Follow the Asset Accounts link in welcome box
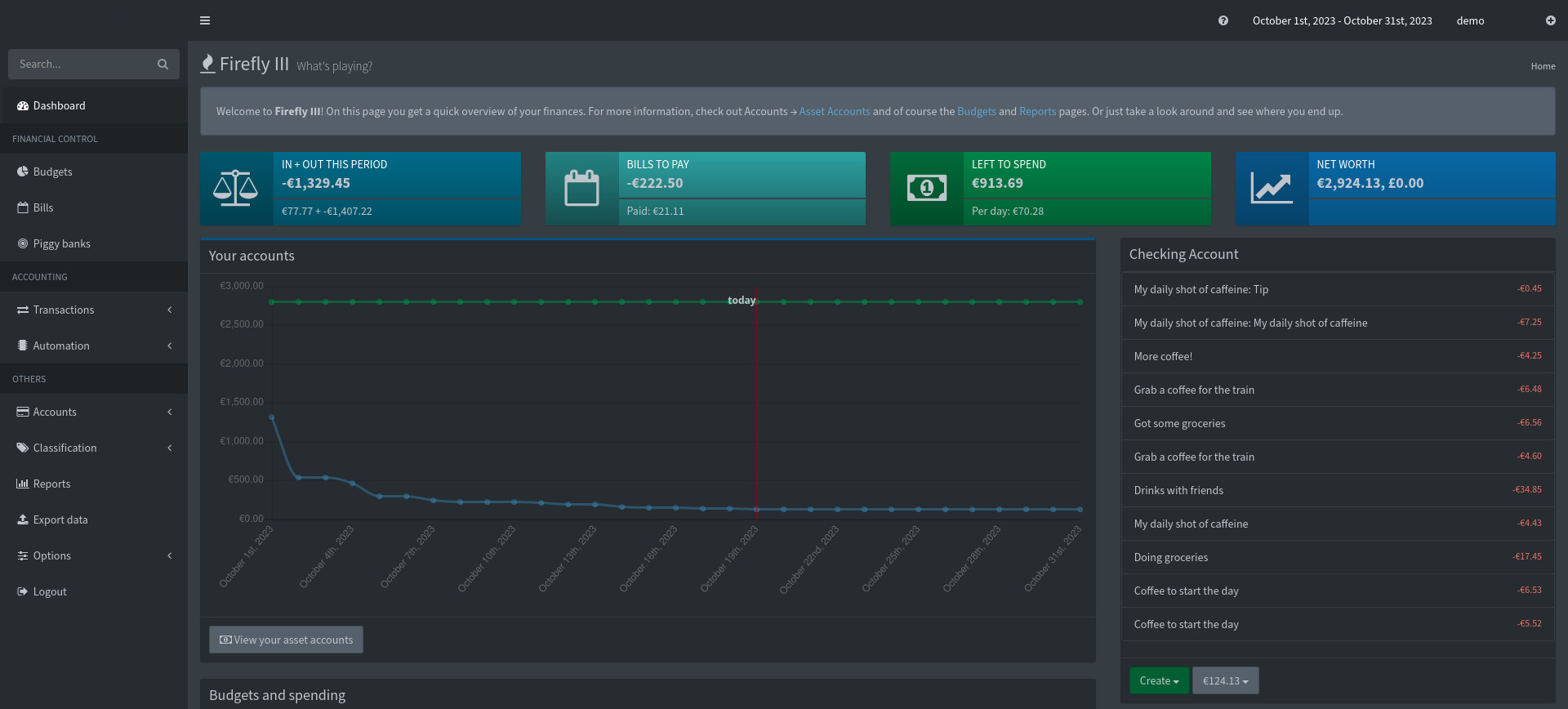Screen dimensions: 1568x709 [x=834, y=111]
